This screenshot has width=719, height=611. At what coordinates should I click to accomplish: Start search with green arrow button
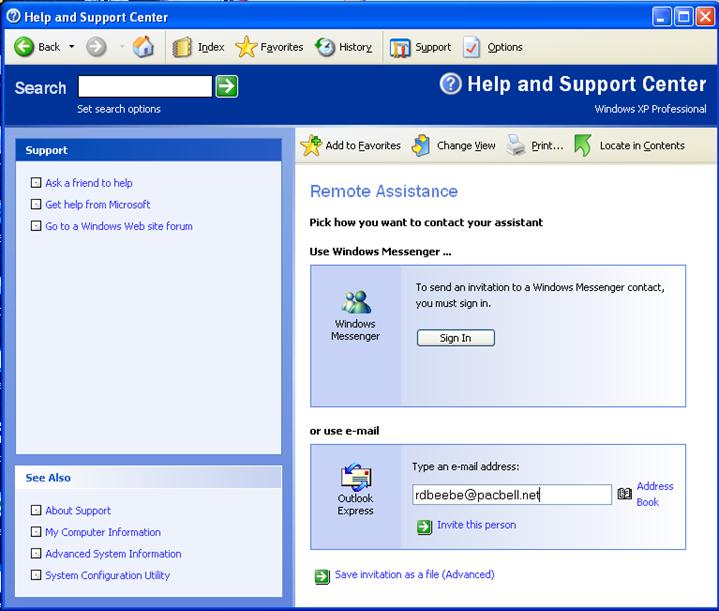tap(227, 86)
